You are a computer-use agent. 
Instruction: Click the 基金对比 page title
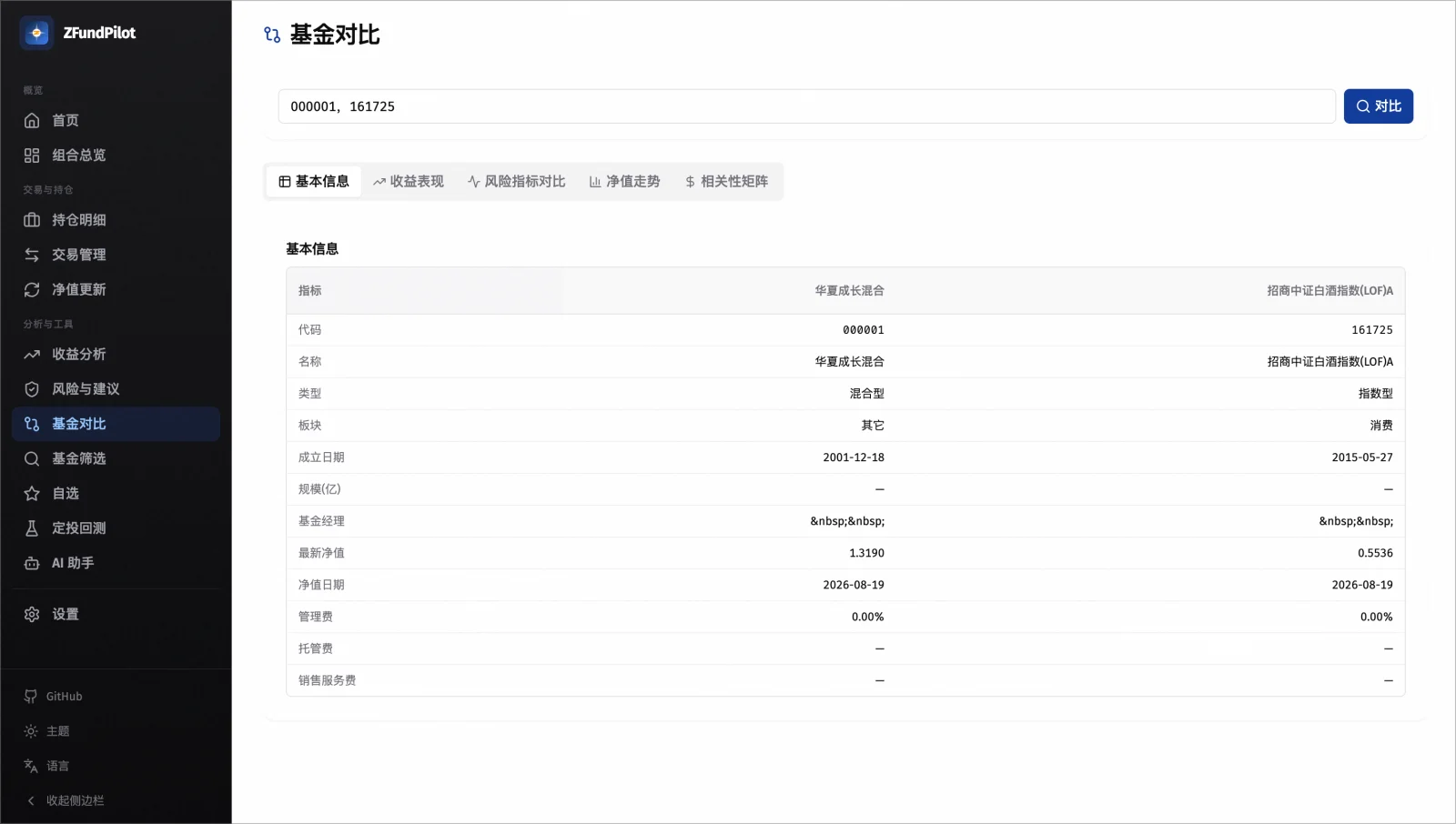(x=335, y=35)
